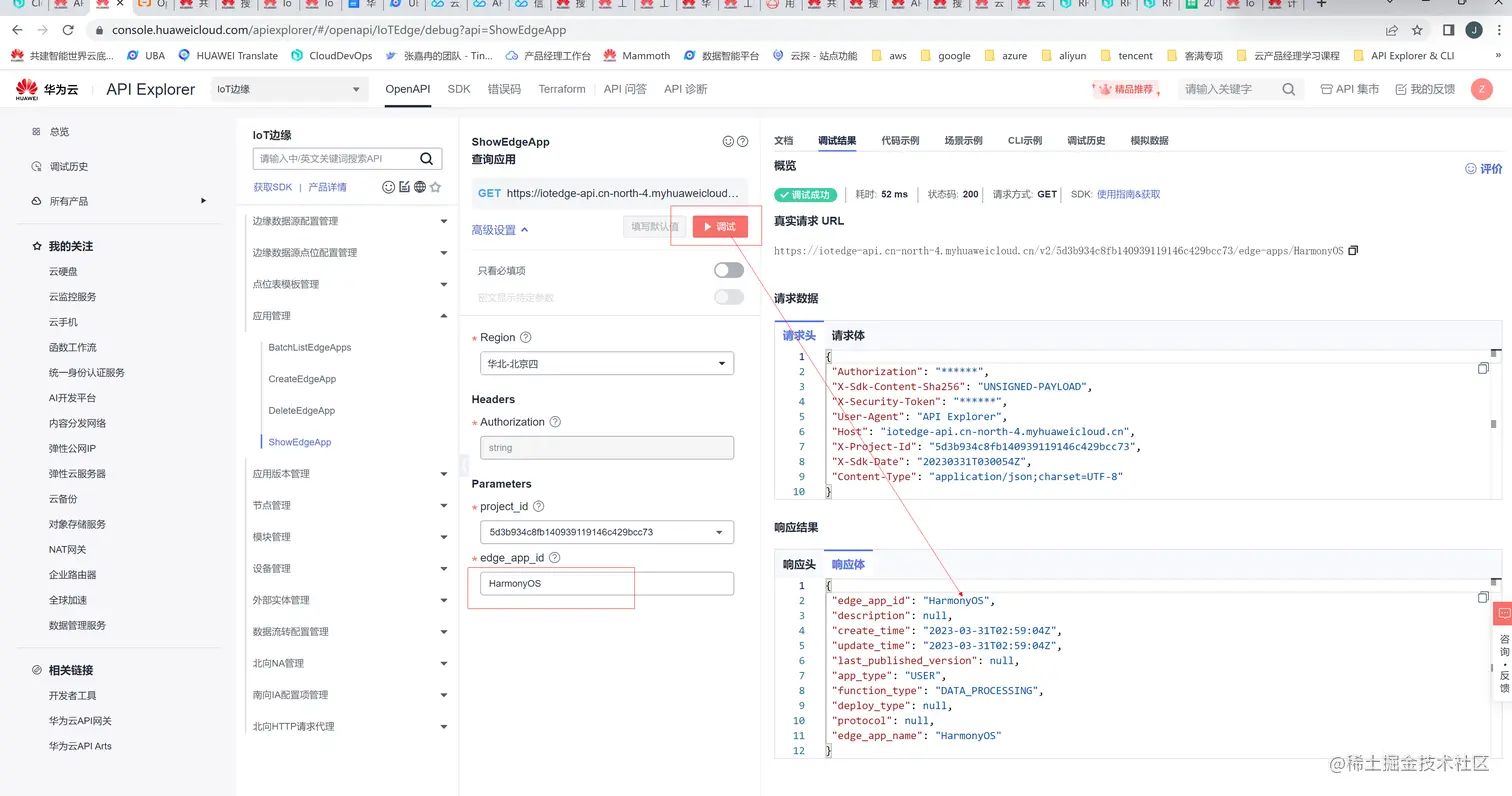
Task: Toggle the 密文显示特定参数 switch
Action: pyautogui.click(x=729, y=297)
